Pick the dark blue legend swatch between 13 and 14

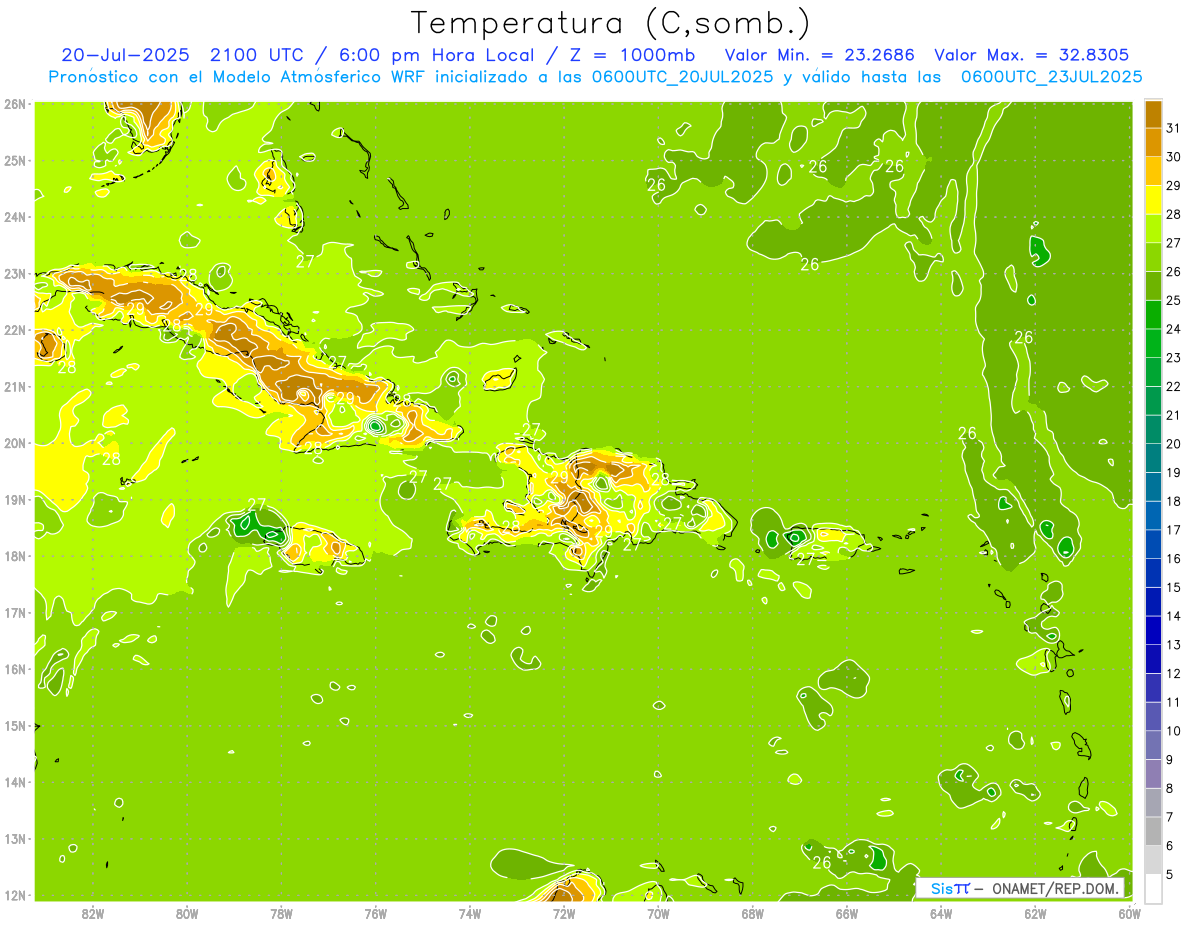point(1153,630)
